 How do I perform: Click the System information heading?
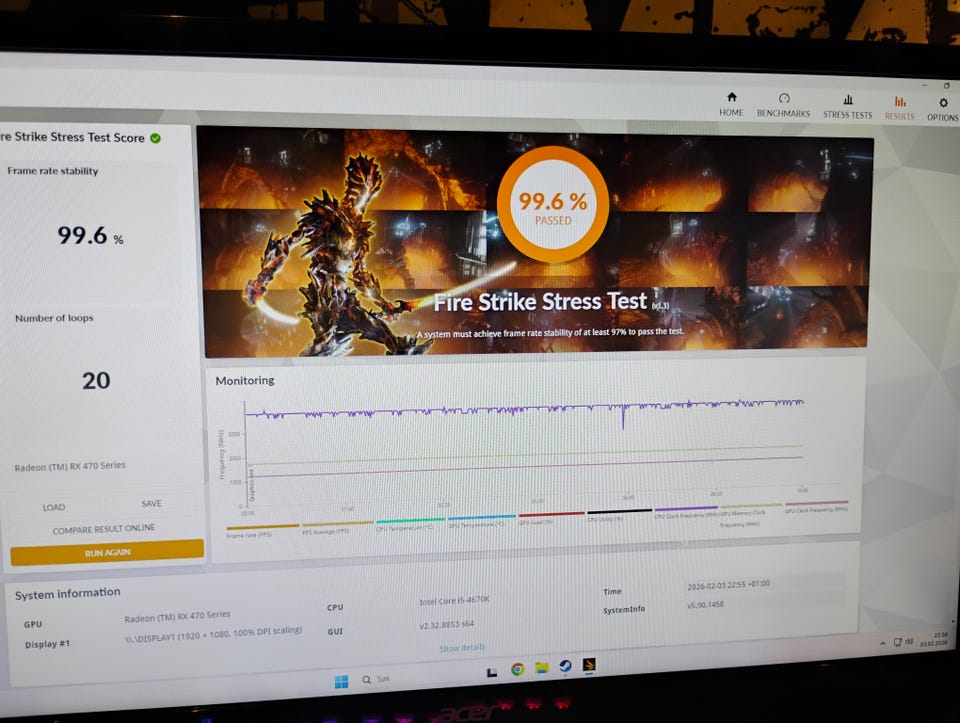tap(67, 594)
